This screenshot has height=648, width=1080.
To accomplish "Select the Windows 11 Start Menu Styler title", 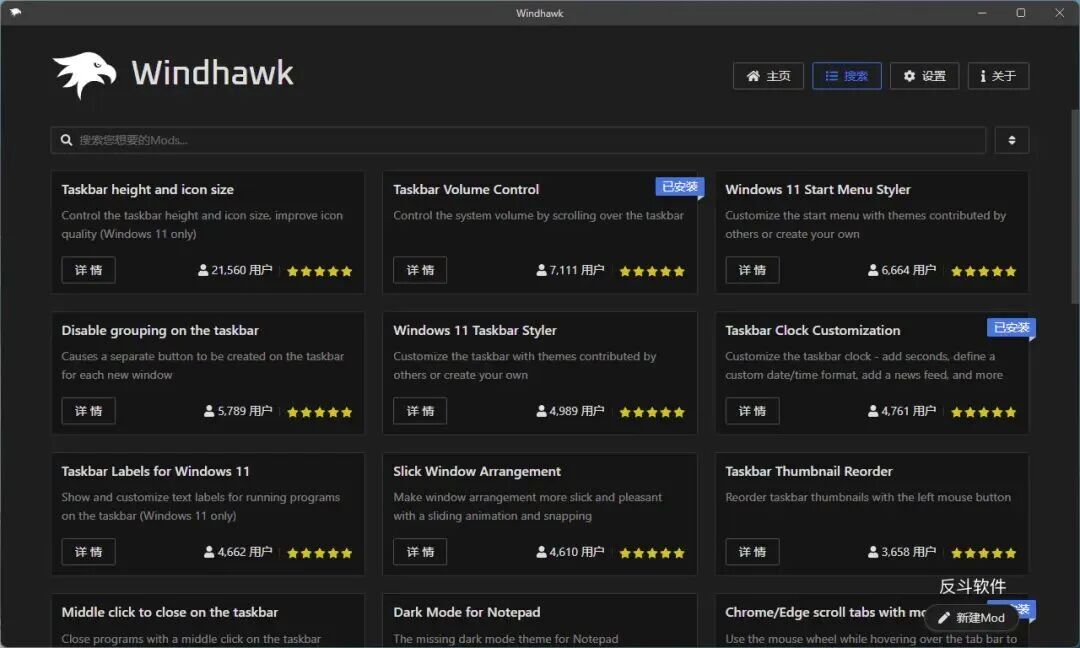I will click(818, 189).
